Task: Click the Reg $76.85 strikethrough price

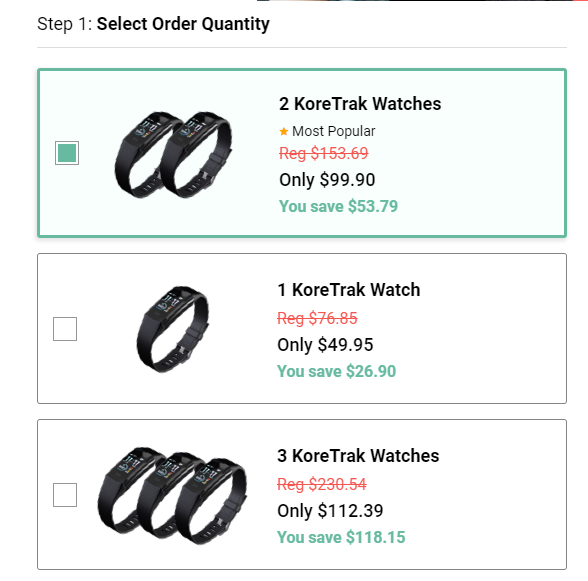Action: 317,318
